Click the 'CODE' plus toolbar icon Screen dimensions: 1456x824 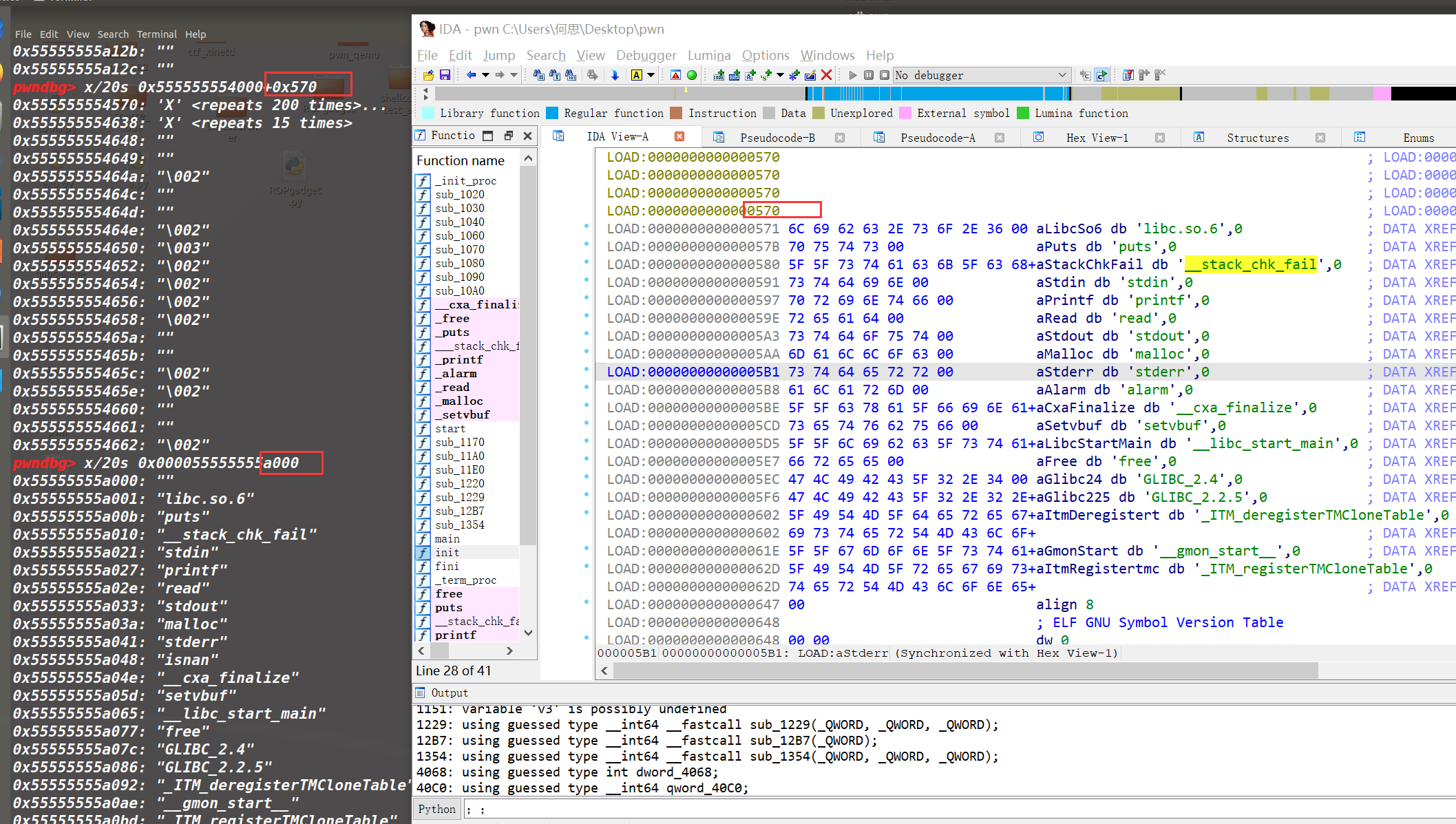pos(719,75)
